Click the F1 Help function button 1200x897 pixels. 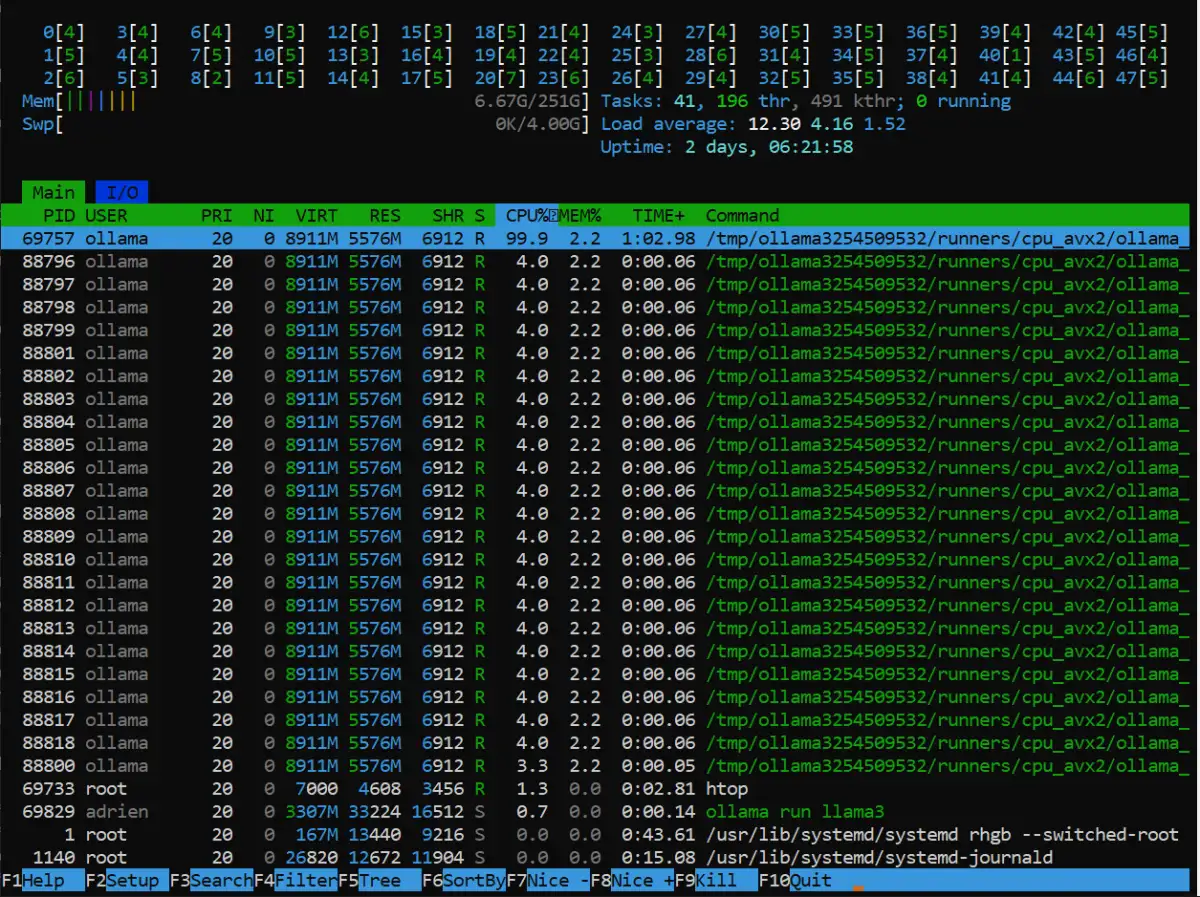(x=43, y=880)
